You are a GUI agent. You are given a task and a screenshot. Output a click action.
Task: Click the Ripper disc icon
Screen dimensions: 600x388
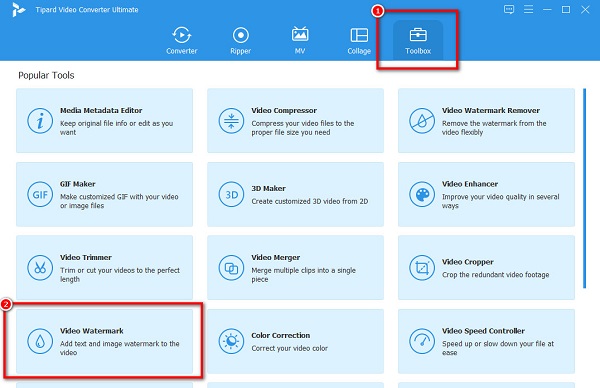pos(240,35)
